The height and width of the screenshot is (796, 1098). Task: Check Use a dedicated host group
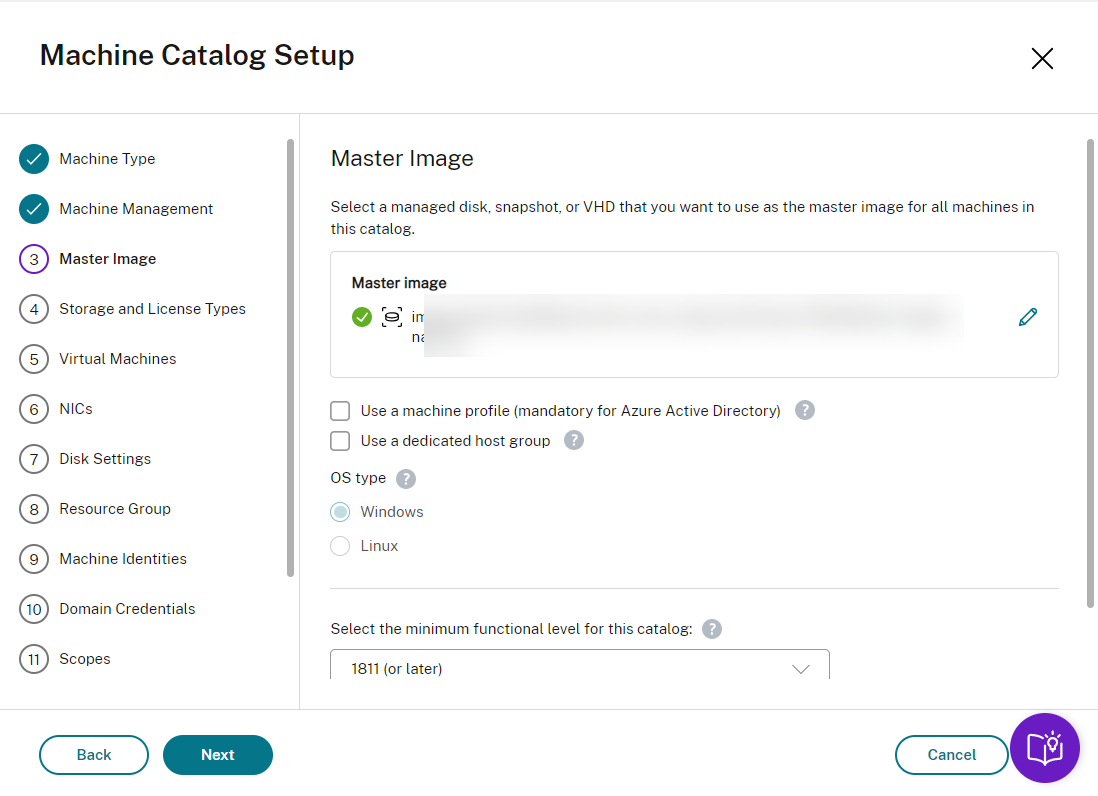point(341,441)
